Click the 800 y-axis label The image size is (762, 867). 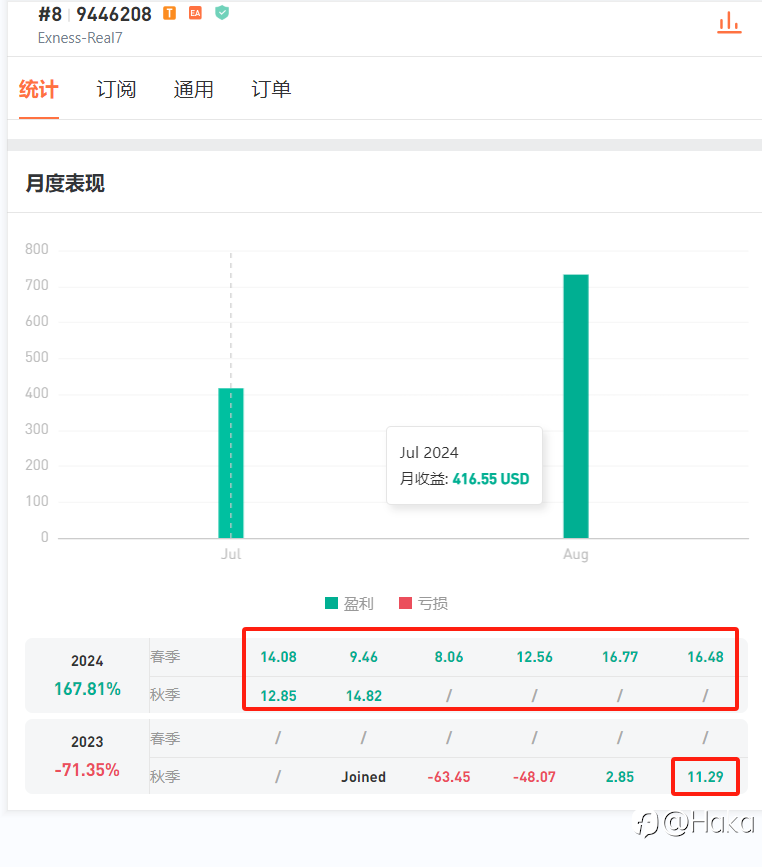coord(37,249)
